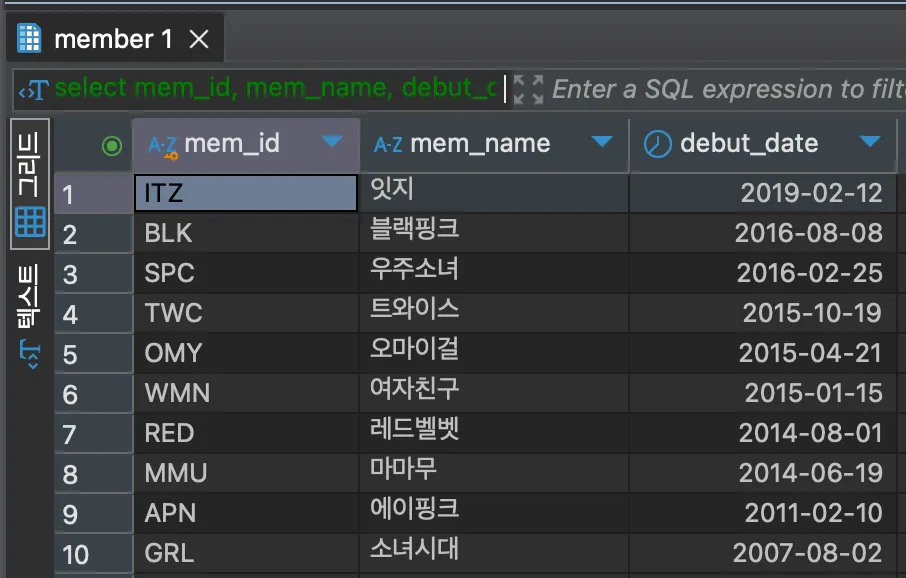
Task: Click key type icon in mem_id header
Action: coord(162,146)
